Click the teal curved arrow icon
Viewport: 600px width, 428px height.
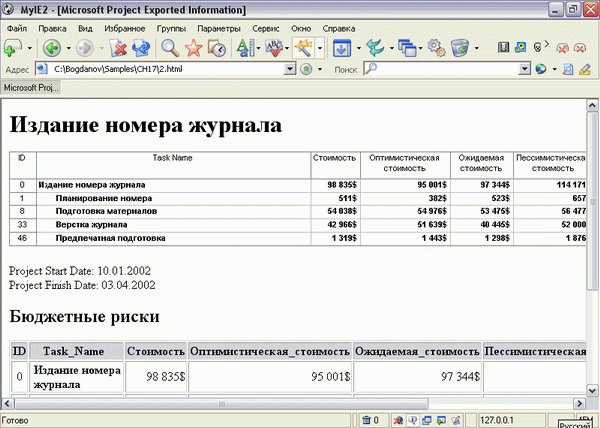coord(375,48)
